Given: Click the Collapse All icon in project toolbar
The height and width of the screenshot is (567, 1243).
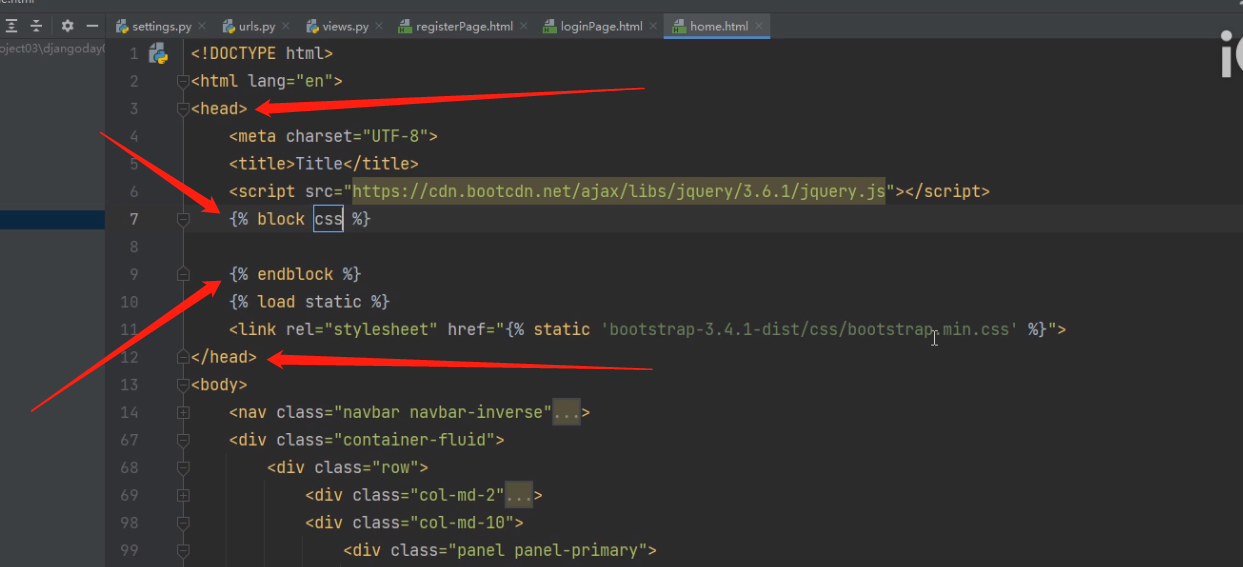Looking at the screenshot, I should [x=37, y=26].
